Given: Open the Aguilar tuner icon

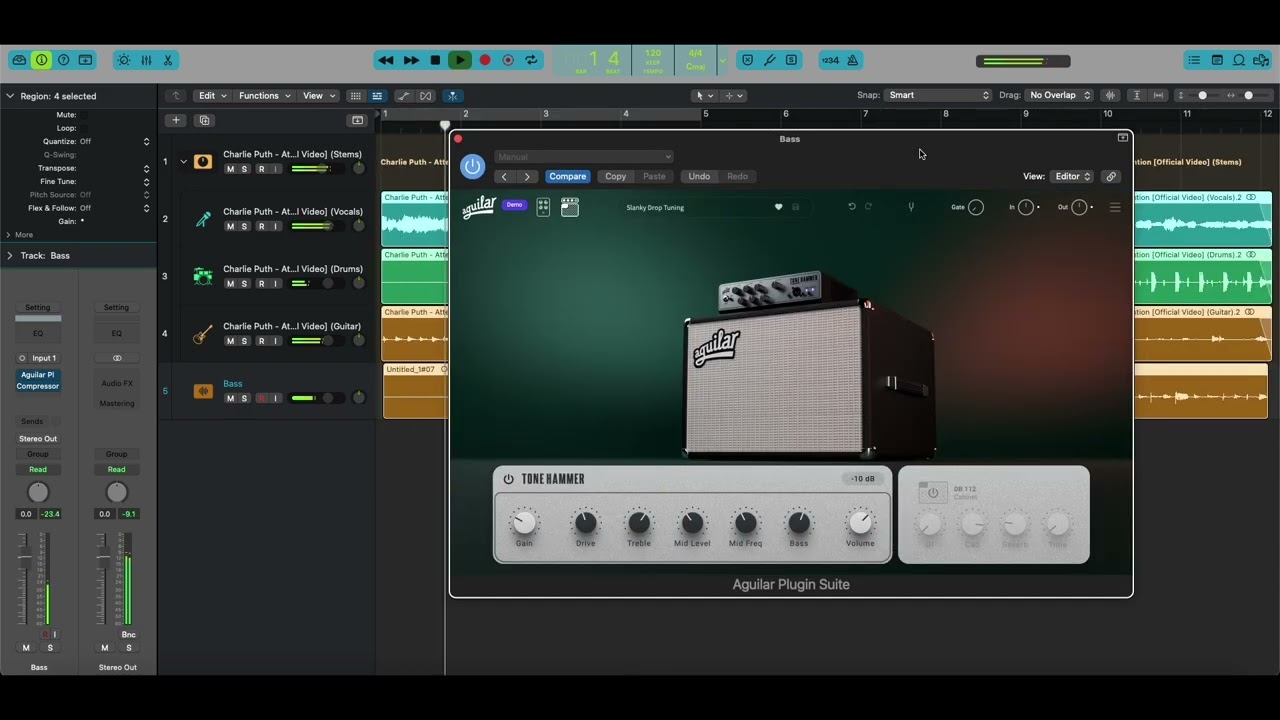Looking at the screenshot, I should (x=910, y=207).
